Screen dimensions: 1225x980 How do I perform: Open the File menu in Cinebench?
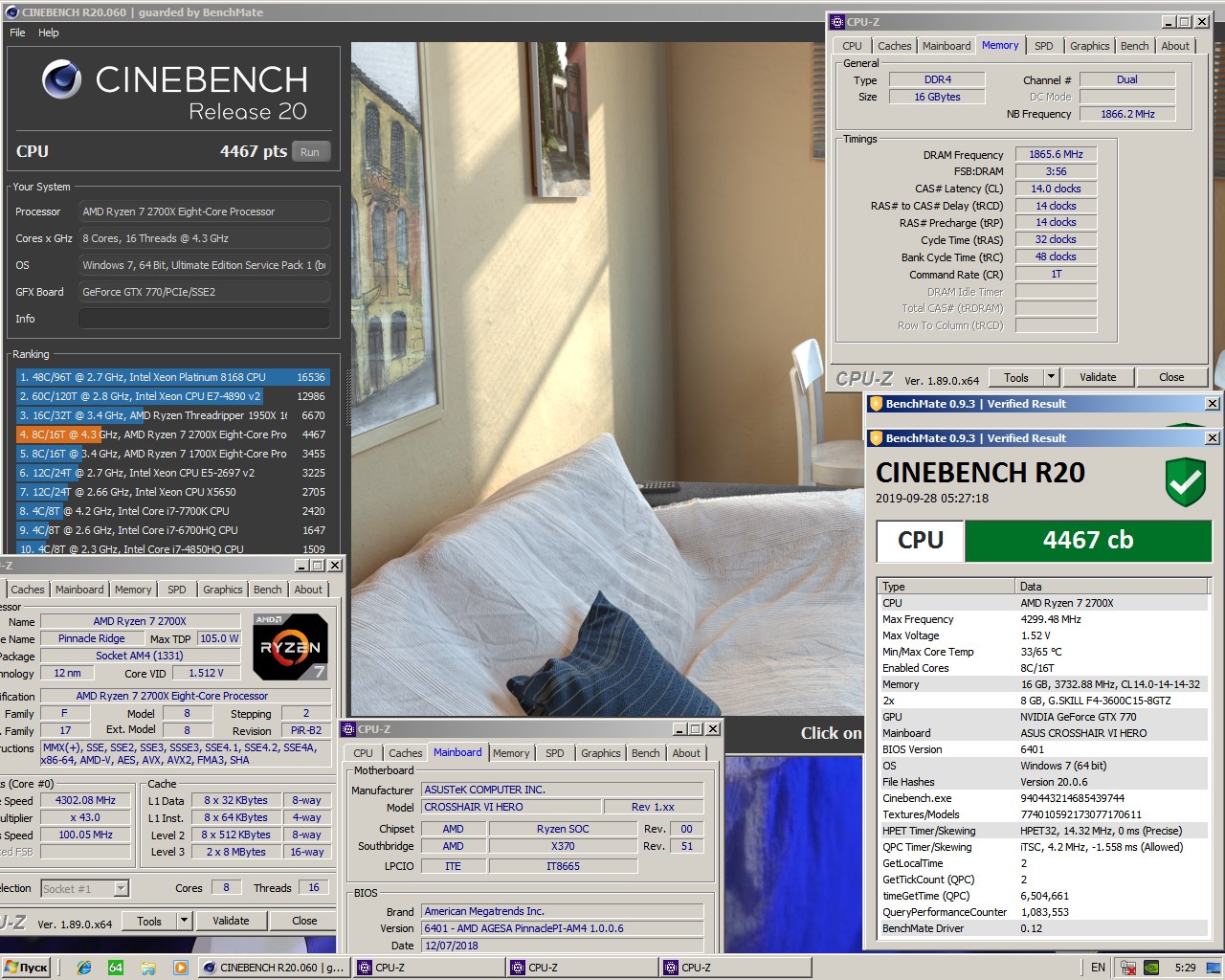17,33
